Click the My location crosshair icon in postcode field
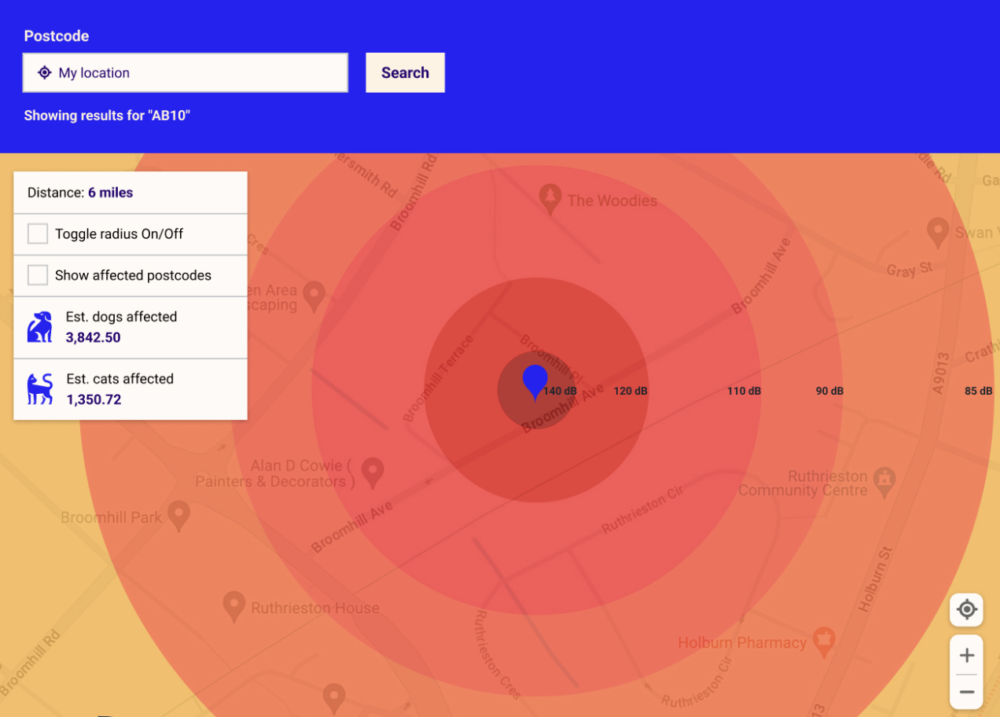This screenshot has width=1000, height=717. point(44,73)
